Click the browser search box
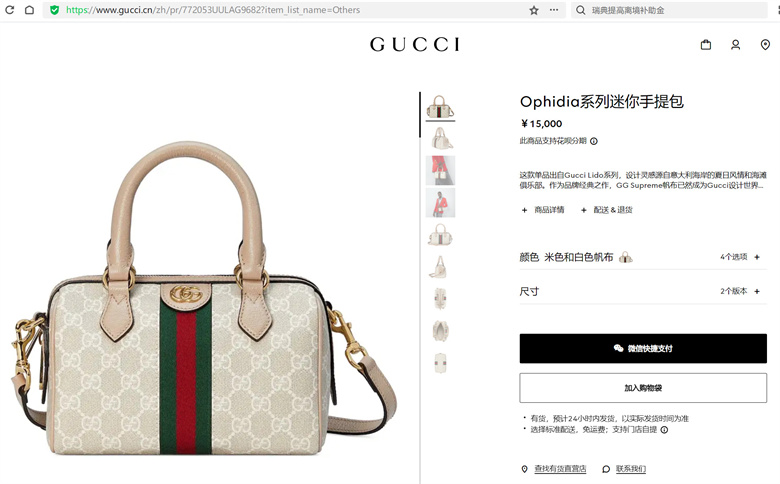 click(x=669, y=10)
